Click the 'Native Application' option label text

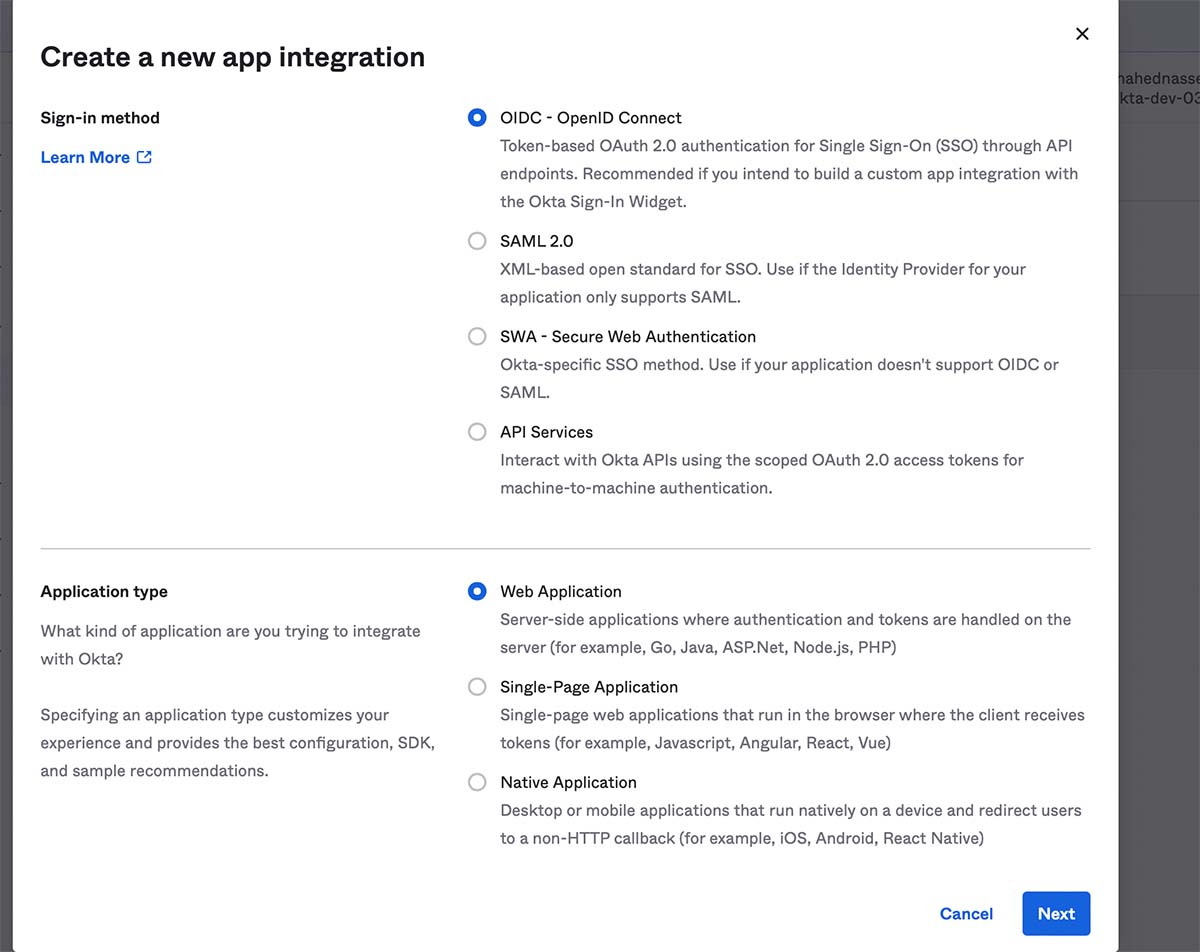click(x=568, y=783)
